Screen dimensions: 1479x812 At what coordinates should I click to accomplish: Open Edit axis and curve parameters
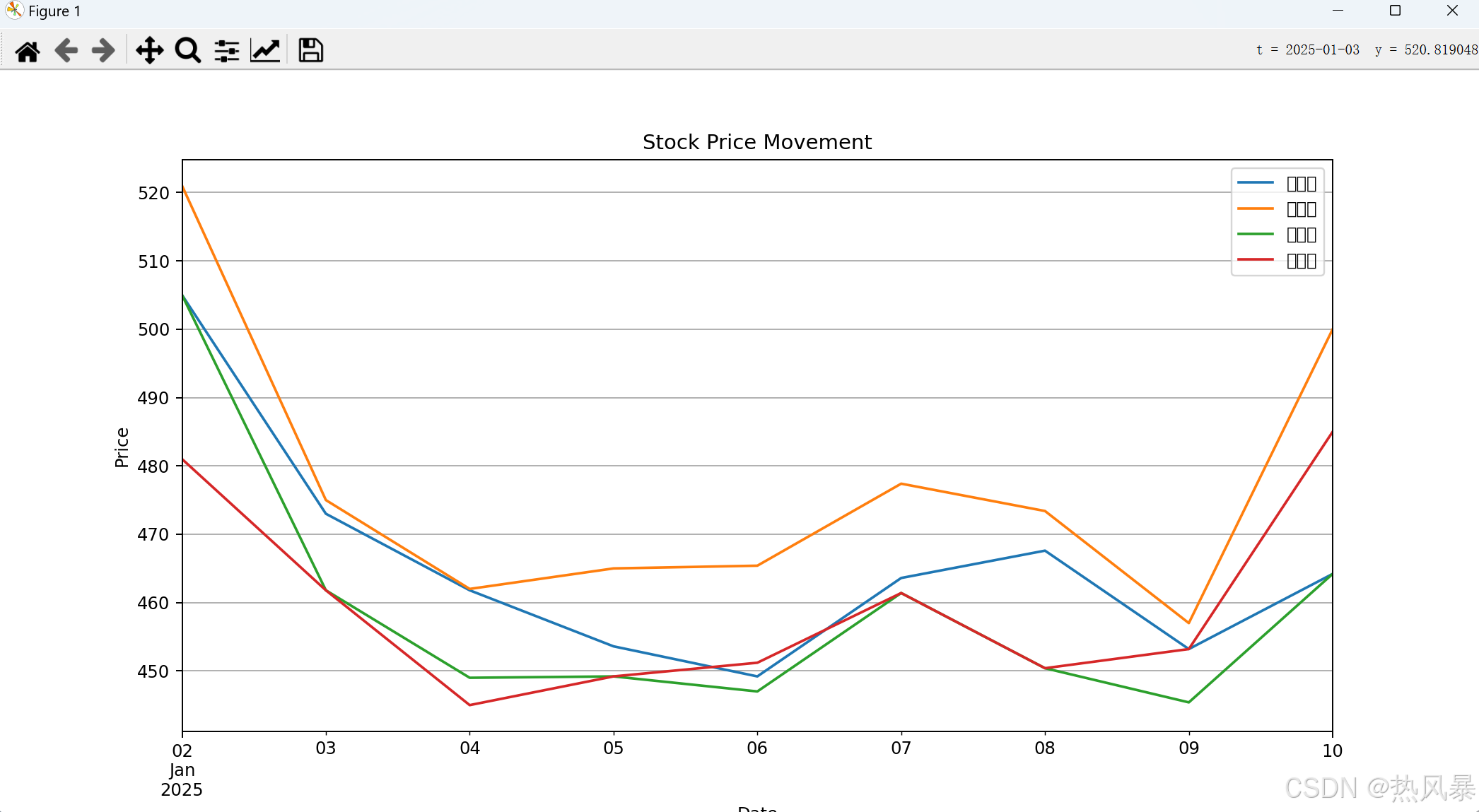point(265,51)
